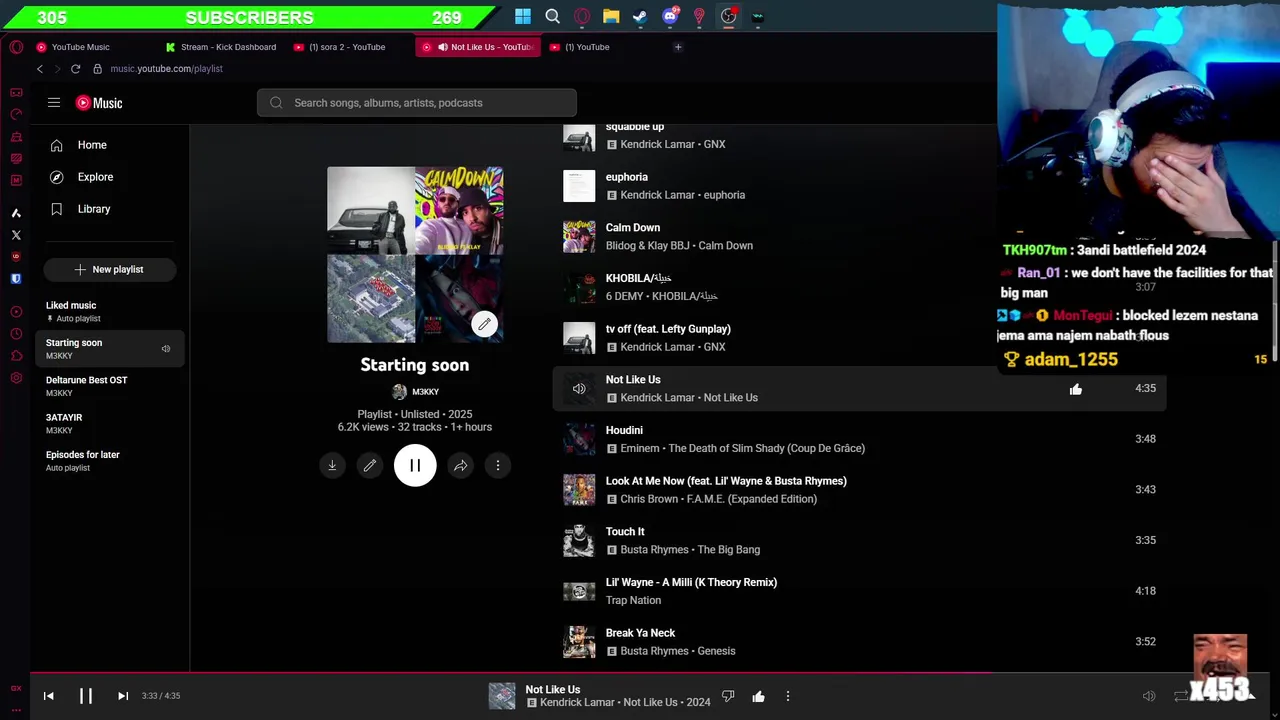Screen dimensions: 1280x720
Task: Select the Not Like Us - YouTube tab
Action: 478,47
